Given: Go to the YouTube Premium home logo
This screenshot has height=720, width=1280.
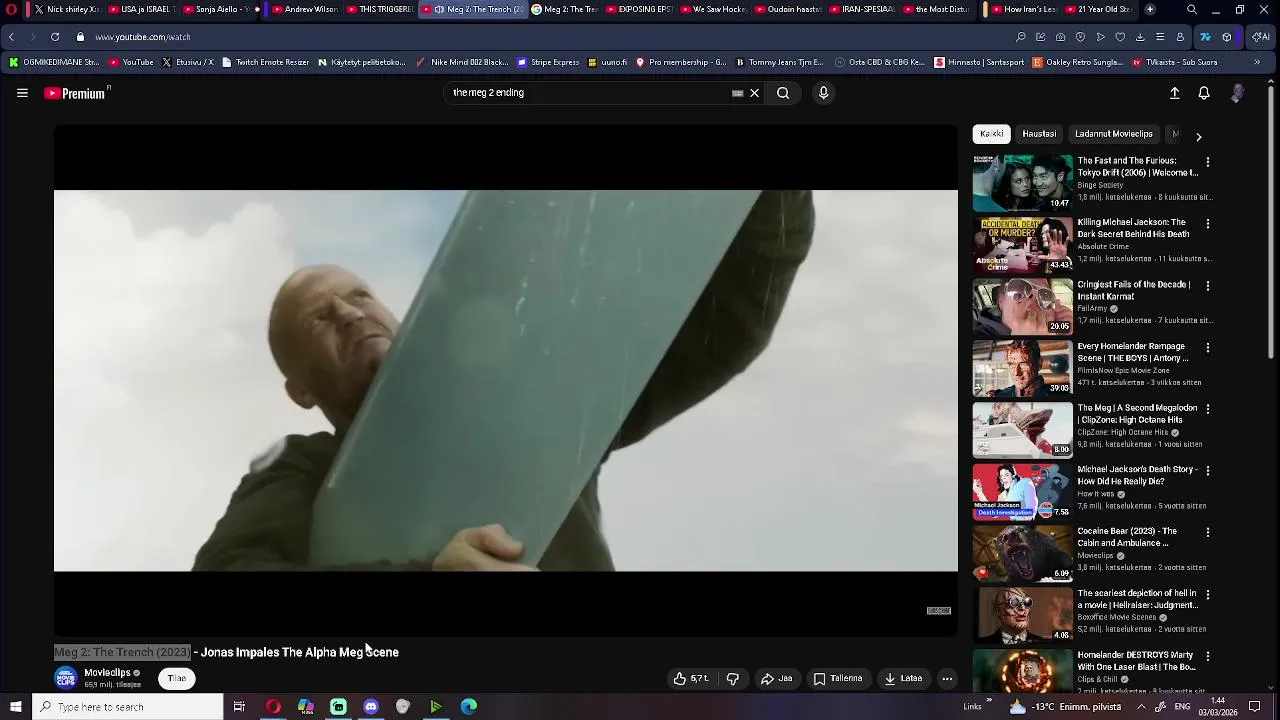Looking at the screenshot, I should [75, 93].
